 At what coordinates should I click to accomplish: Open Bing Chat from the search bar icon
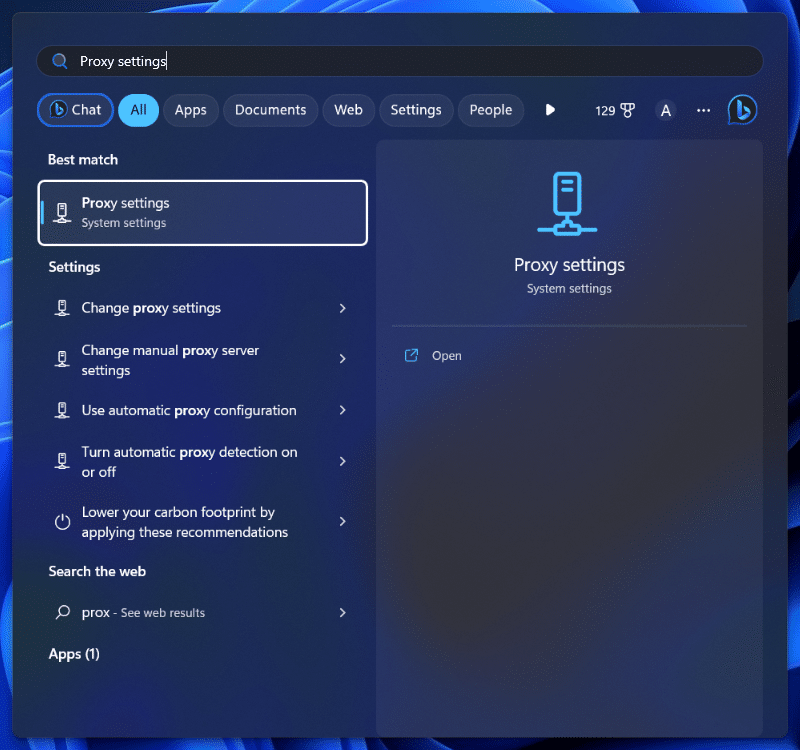[741, 110]
